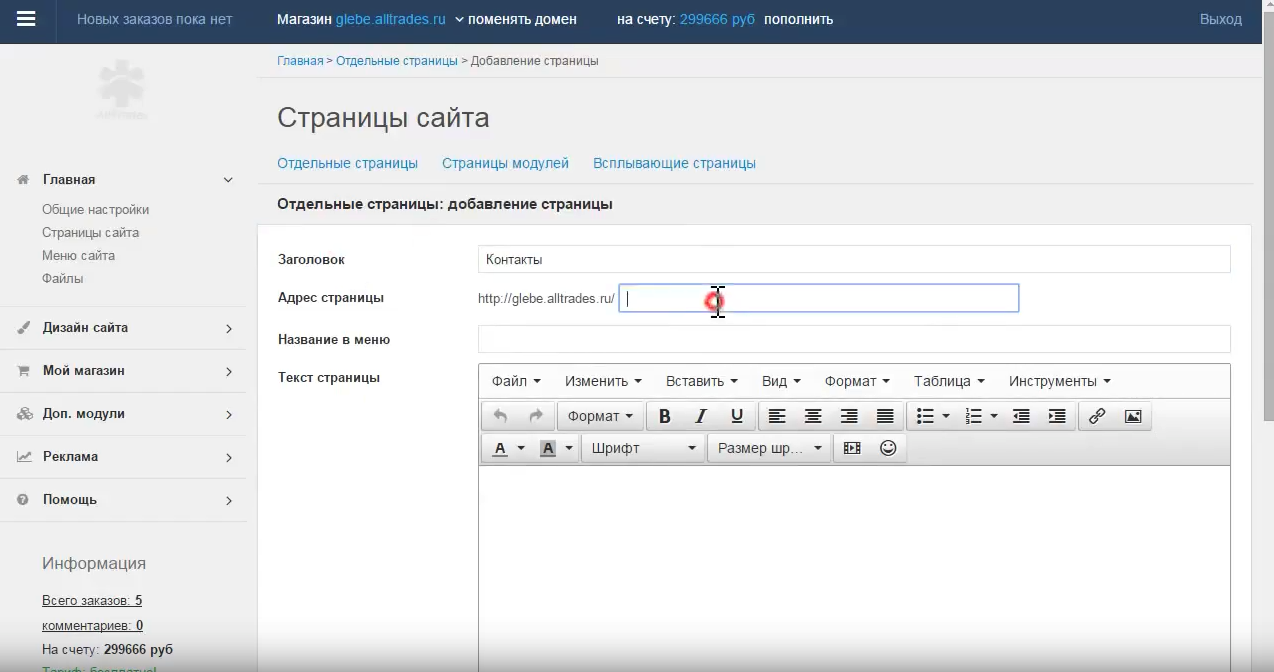
Task: Insert an image via the picture icon
Action: click(1133, 417)
